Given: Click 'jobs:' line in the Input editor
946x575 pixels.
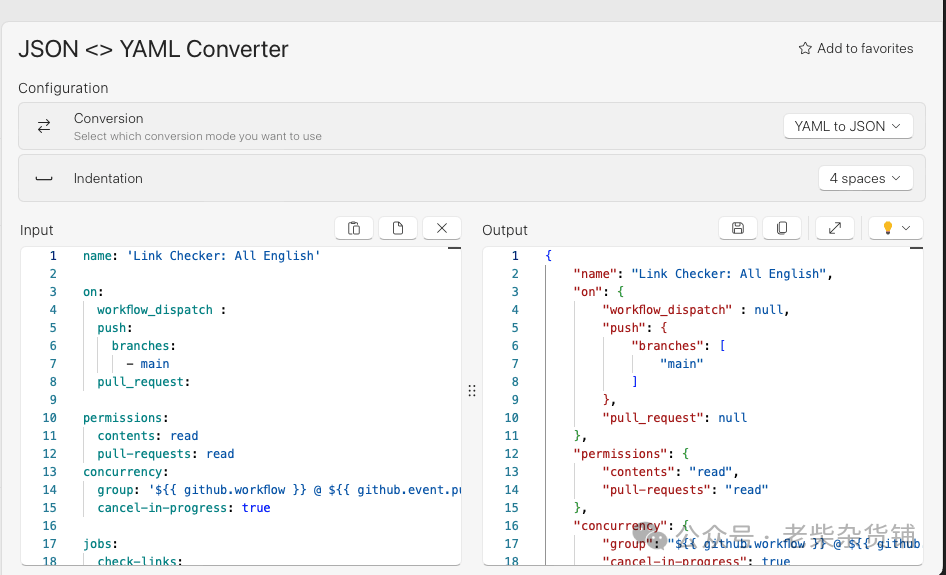Looking at the screenshot, I should (x=100, y=544).
